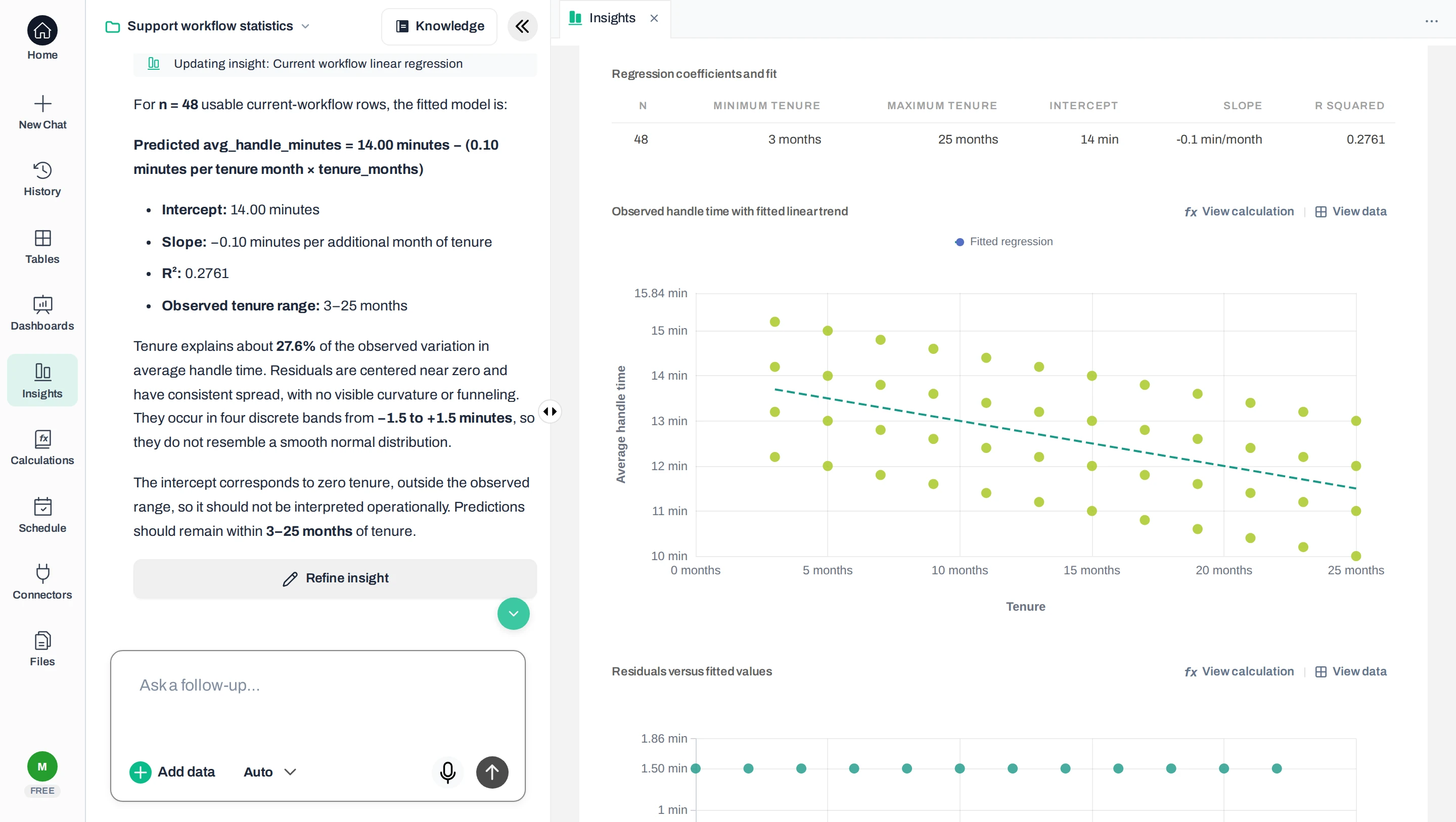Select Insights in the sidebar

[42, 381]
